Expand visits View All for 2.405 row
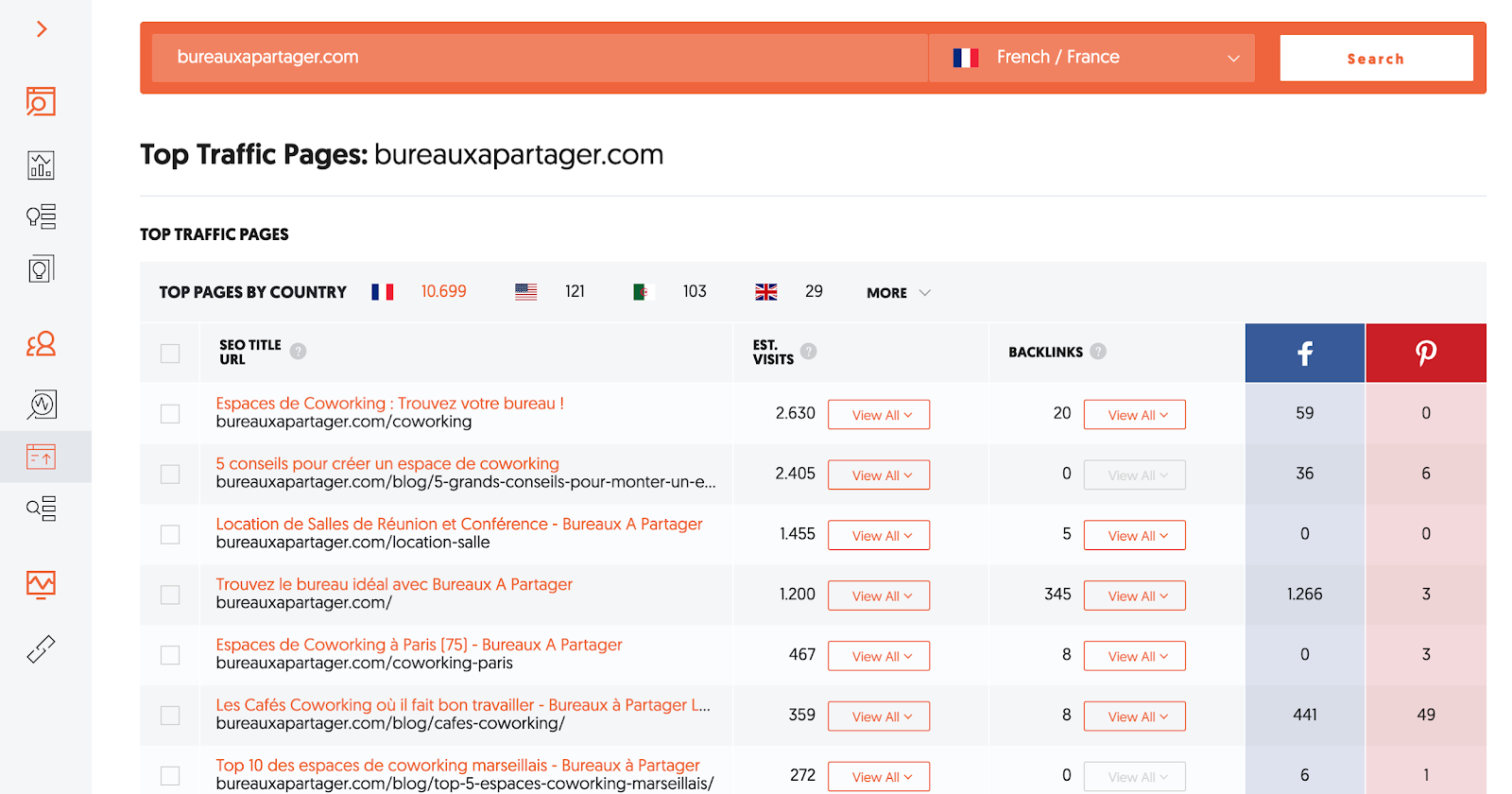 click(x=879, y=475)
